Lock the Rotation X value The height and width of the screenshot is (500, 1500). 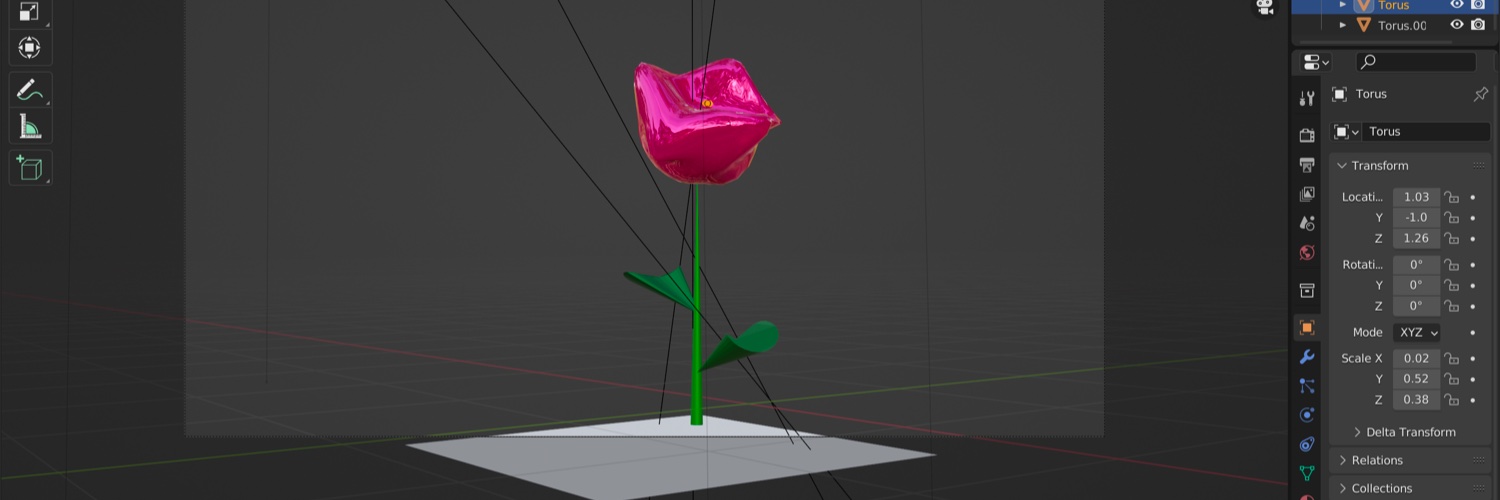[1451, 265]
